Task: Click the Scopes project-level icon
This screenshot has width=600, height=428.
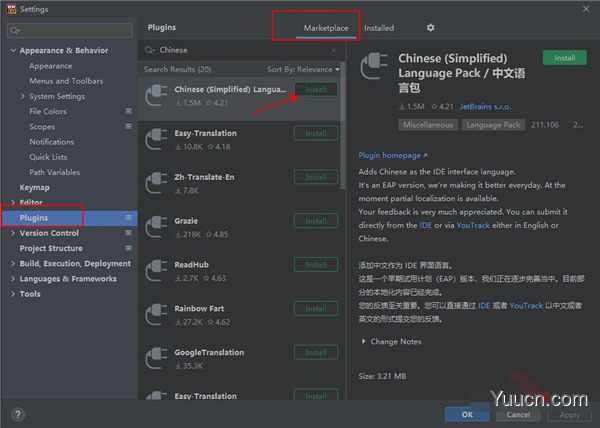Action: point(129,126)
